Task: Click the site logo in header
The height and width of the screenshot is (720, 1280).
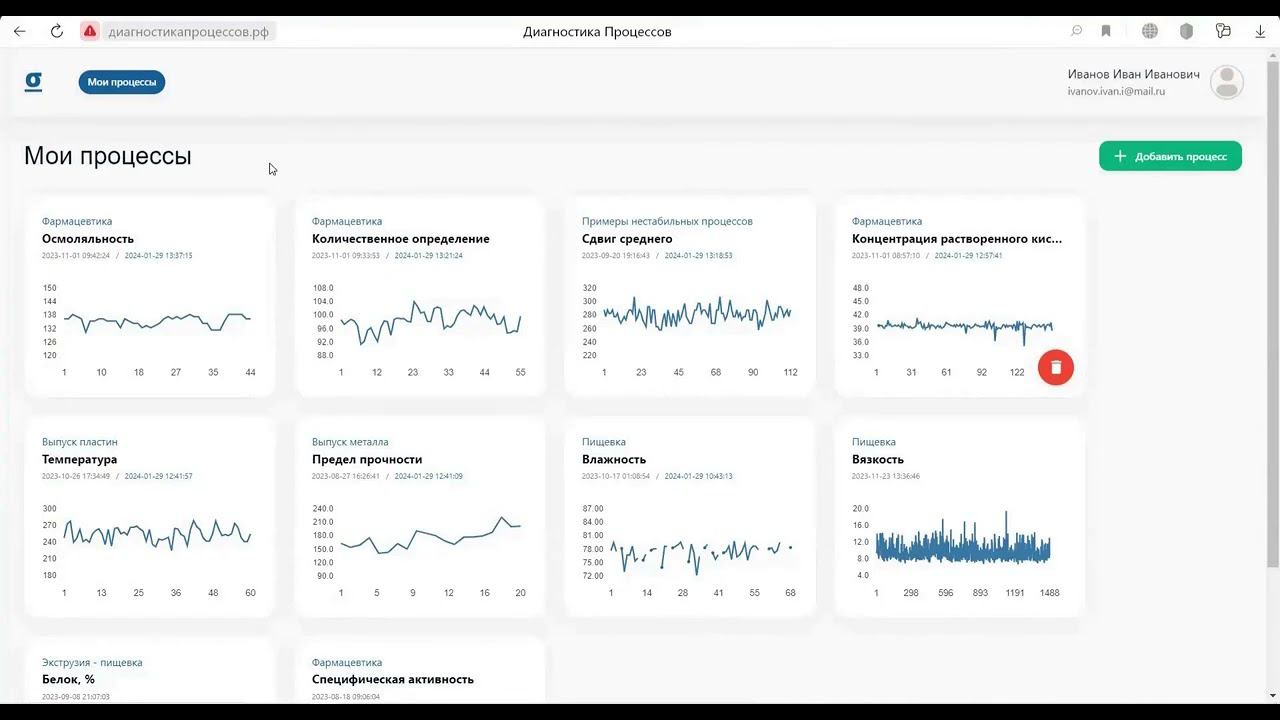Action: pyautogui.click(x=33, y=82)
